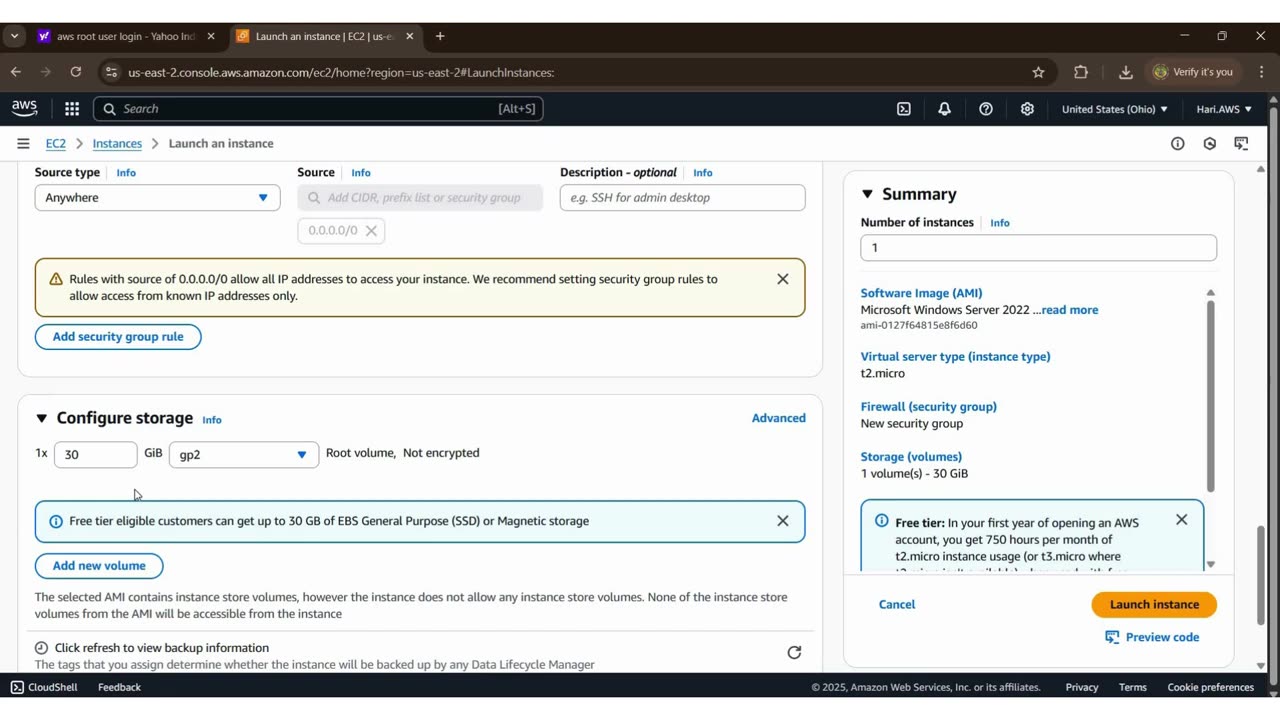Collapse the Summary panel

(x=867, y=194)
